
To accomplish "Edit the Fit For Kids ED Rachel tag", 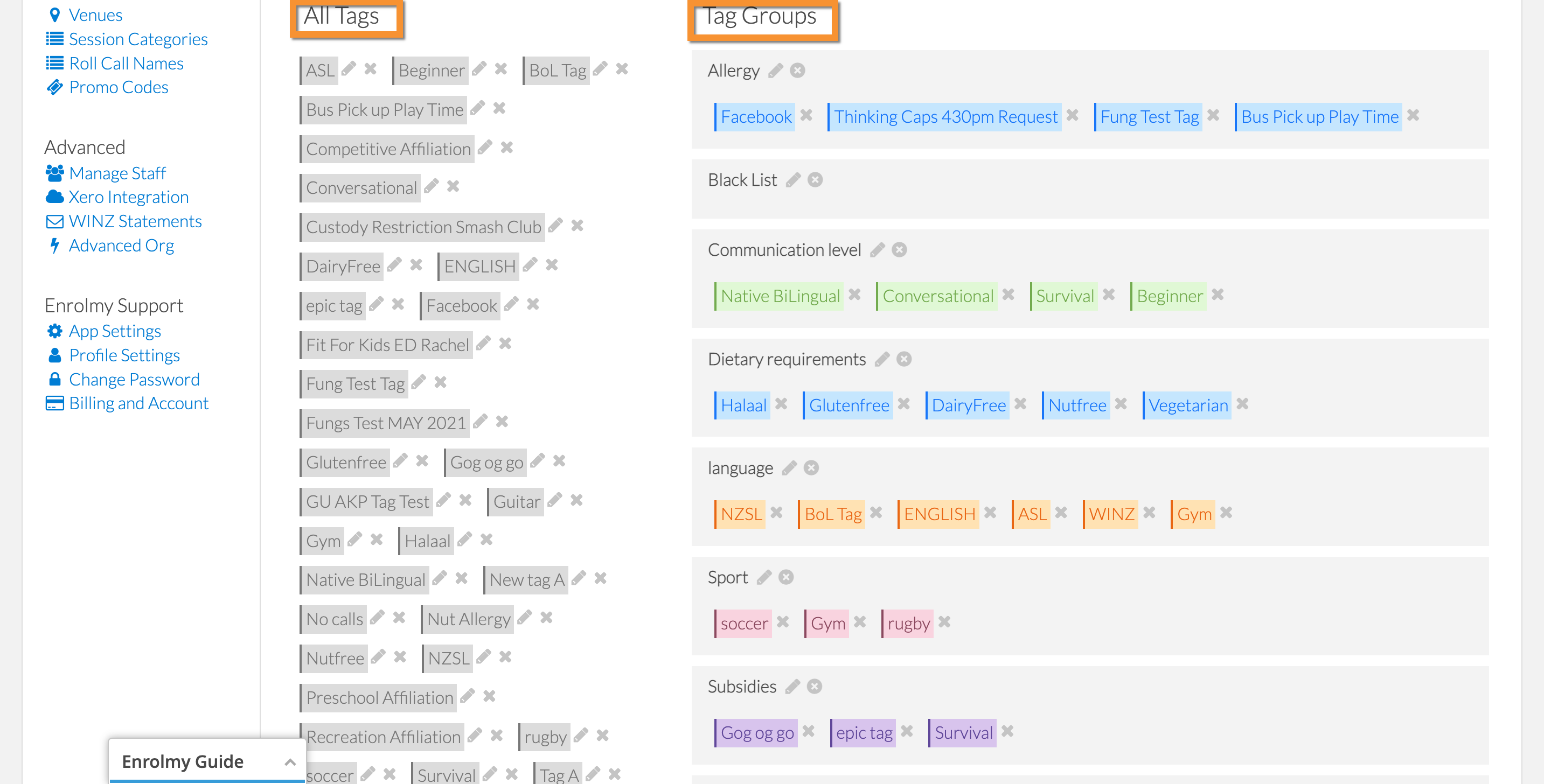I will point(483,343).
